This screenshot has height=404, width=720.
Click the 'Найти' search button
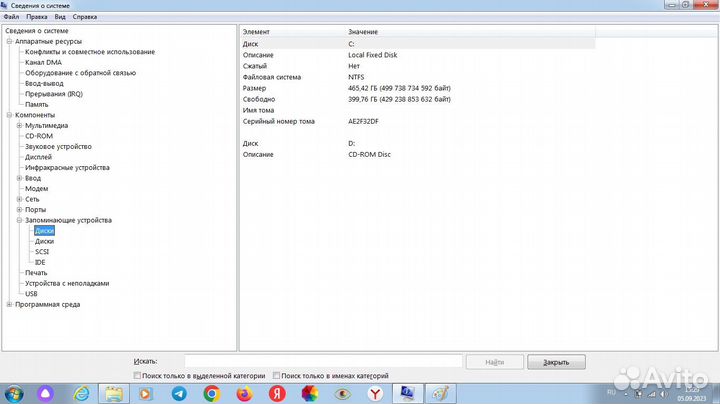pyautogui.click(x=494, y=362)
